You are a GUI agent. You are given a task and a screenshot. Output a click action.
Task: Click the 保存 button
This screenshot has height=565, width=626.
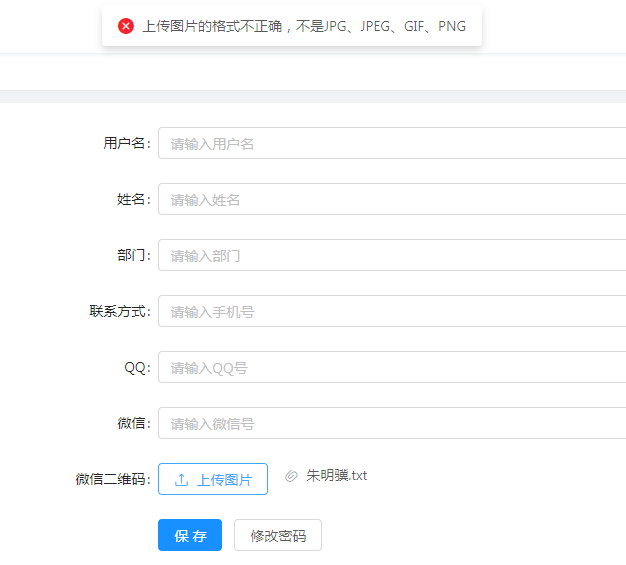point(190,535)
